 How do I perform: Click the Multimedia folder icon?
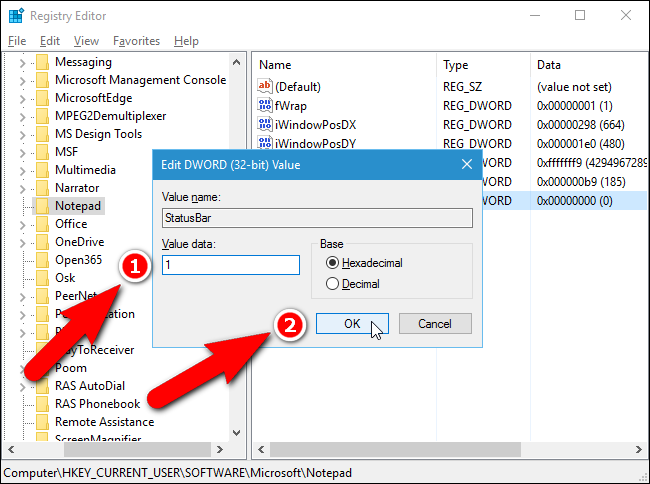coord(42,170)
